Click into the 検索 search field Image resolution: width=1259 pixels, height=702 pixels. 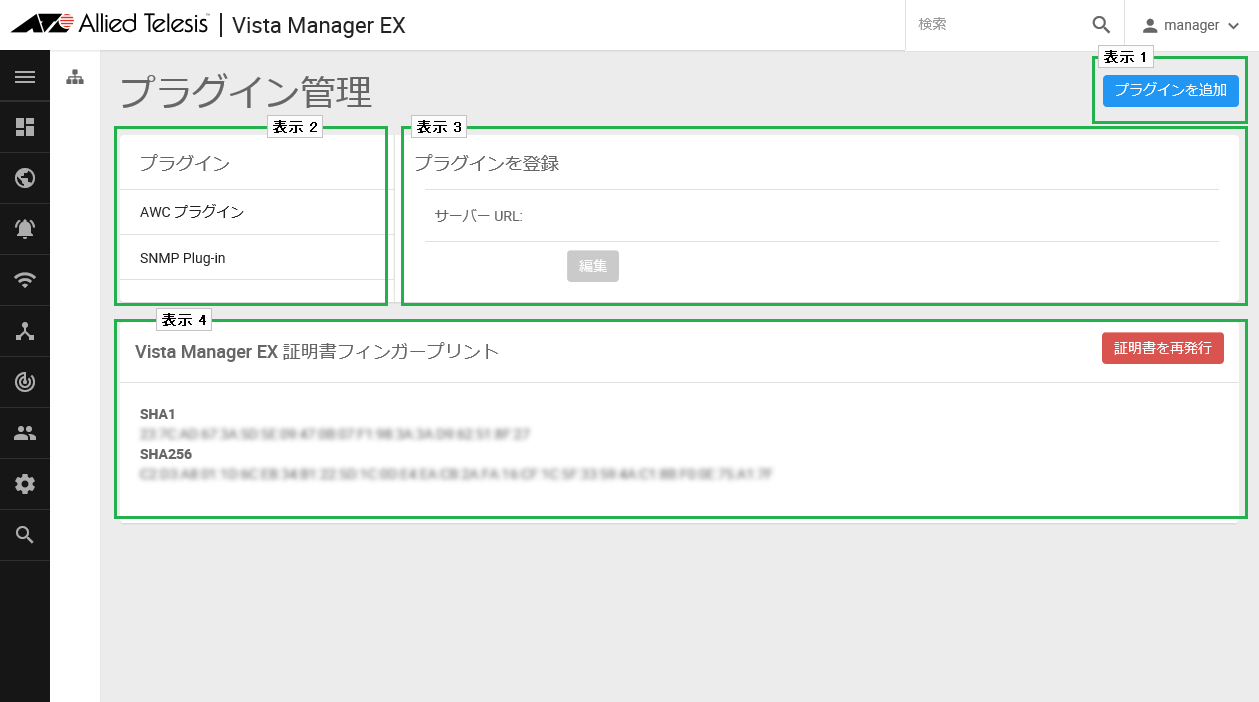pos(1000,25)
